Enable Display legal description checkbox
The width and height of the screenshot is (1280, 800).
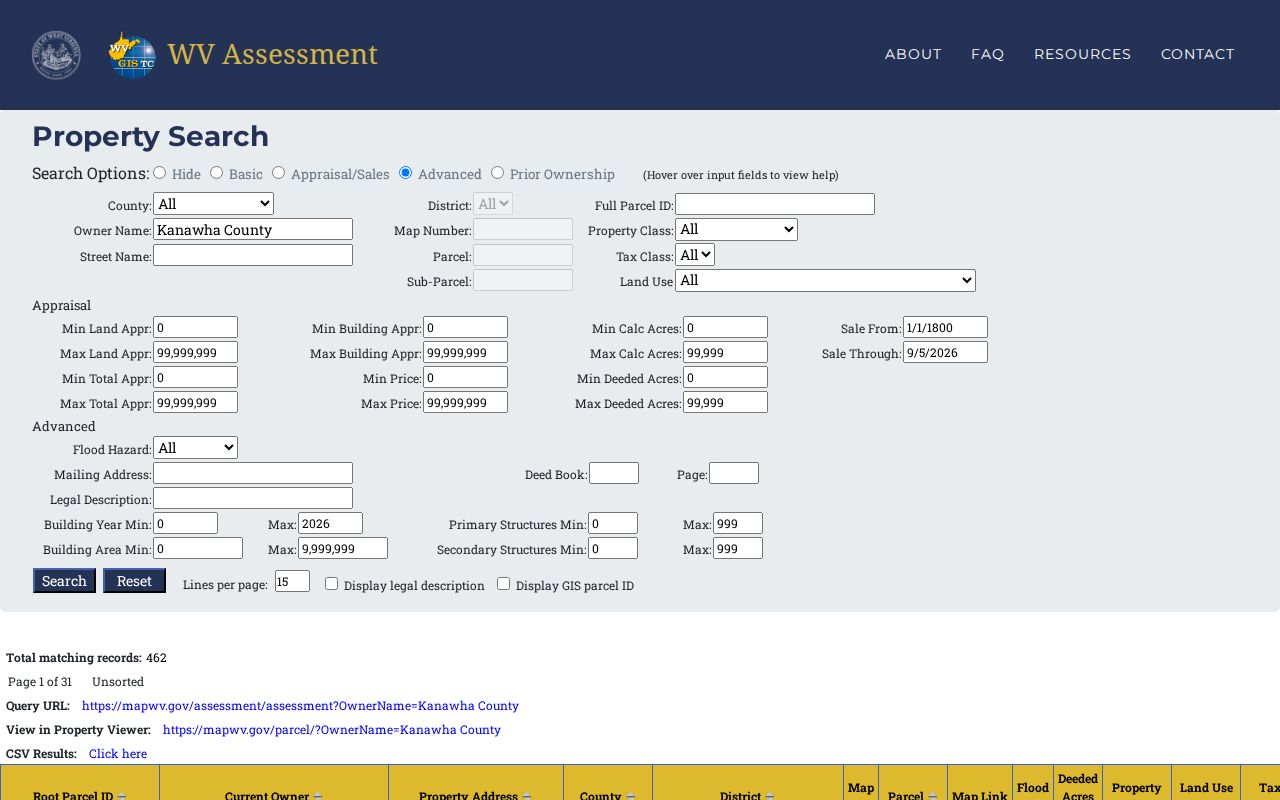(x=331, y=584)
